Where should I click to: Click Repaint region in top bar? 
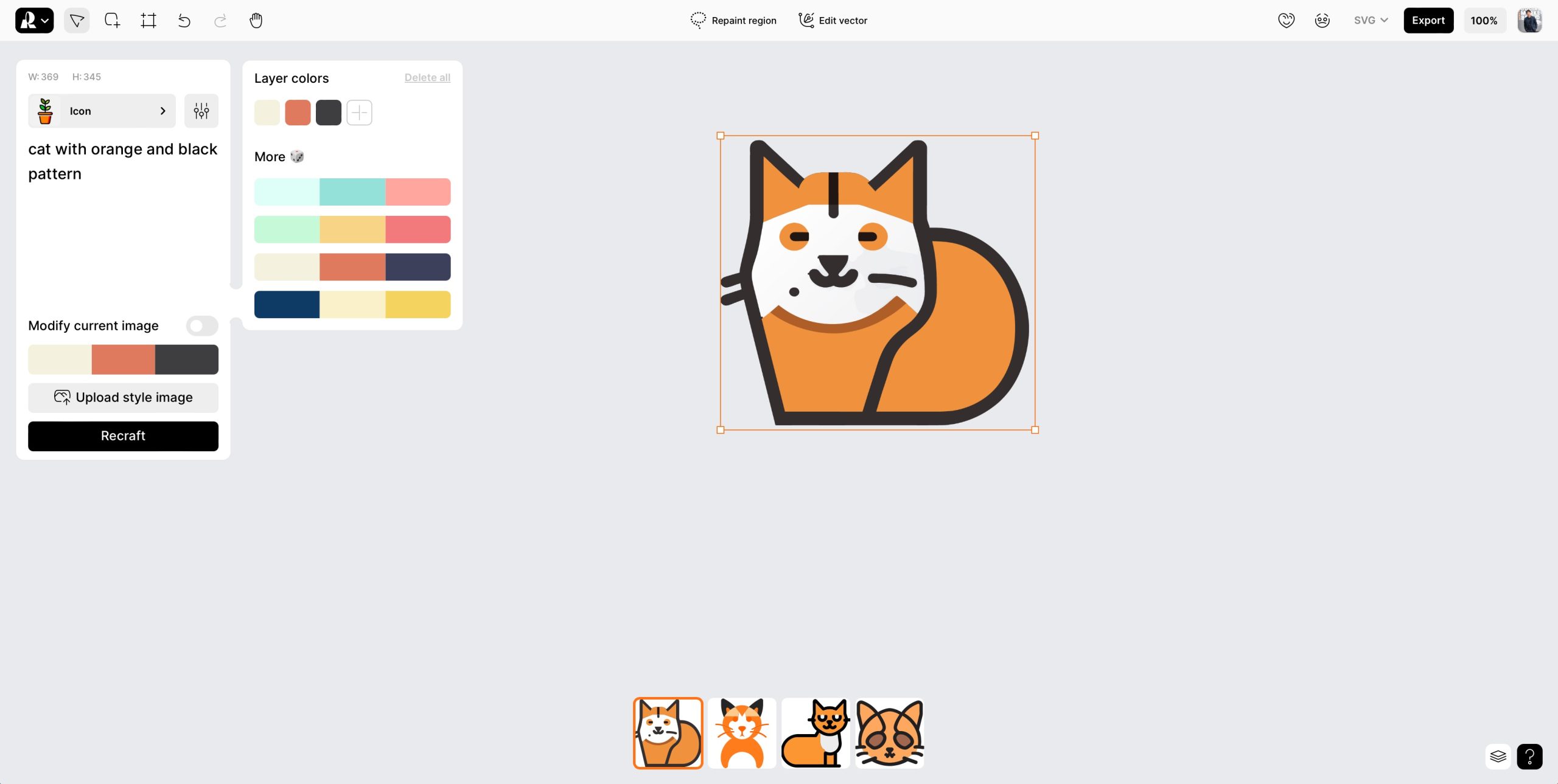(x=733, y=20)
